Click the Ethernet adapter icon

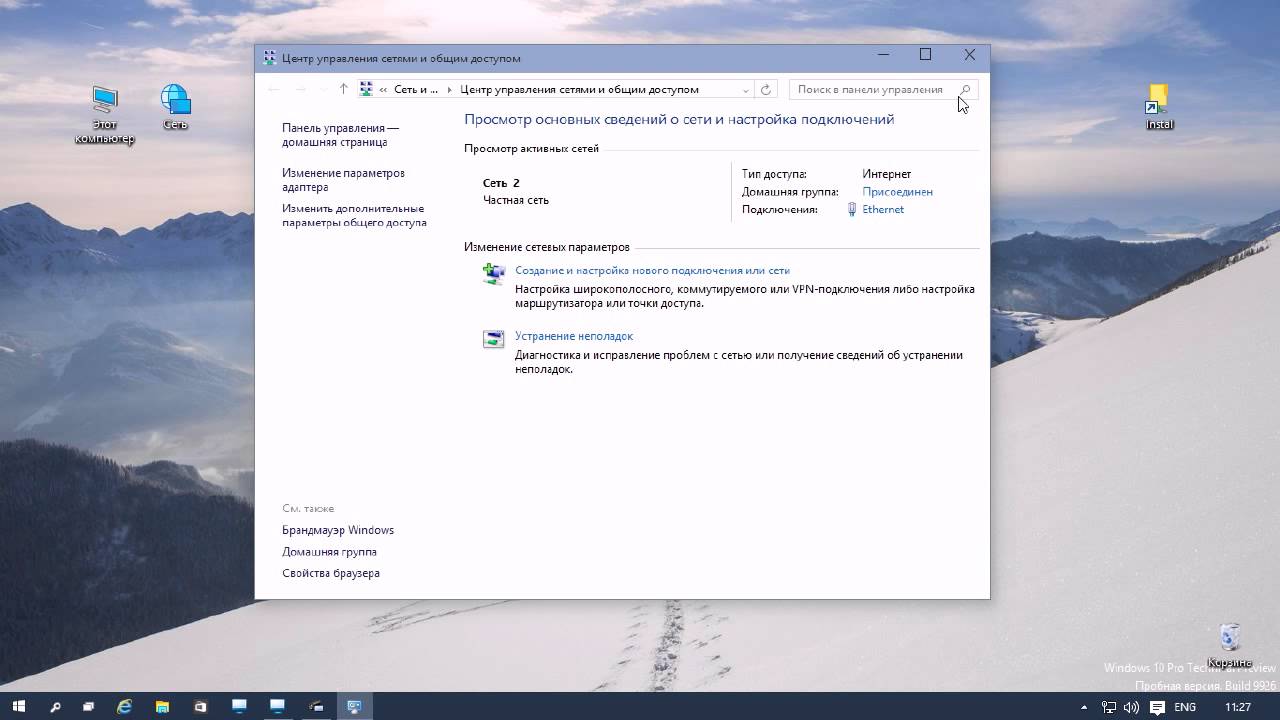pos(852,209)
